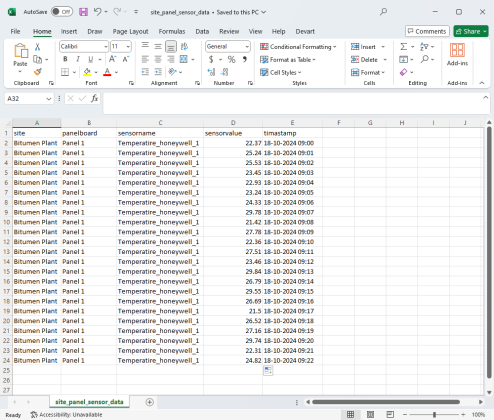Switch to the Page Layout tab
Viewport: 494px width, 420px height.
[x=130, y=31]
